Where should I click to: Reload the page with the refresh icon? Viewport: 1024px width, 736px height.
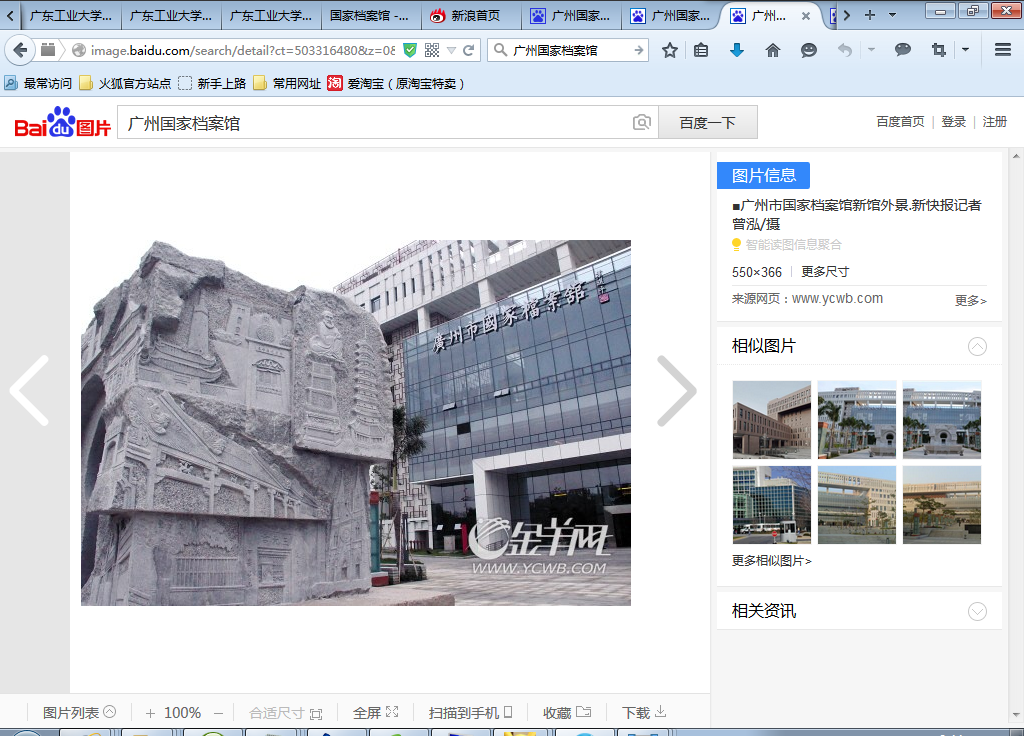(x=468, y=50)
